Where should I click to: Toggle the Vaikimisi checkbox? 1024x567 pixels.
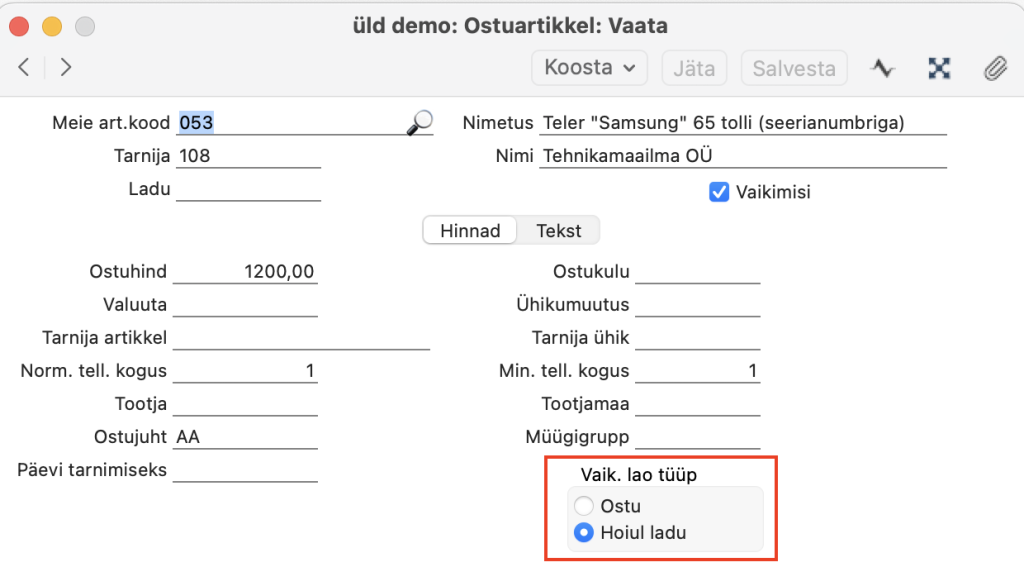(x=718, y=192)
